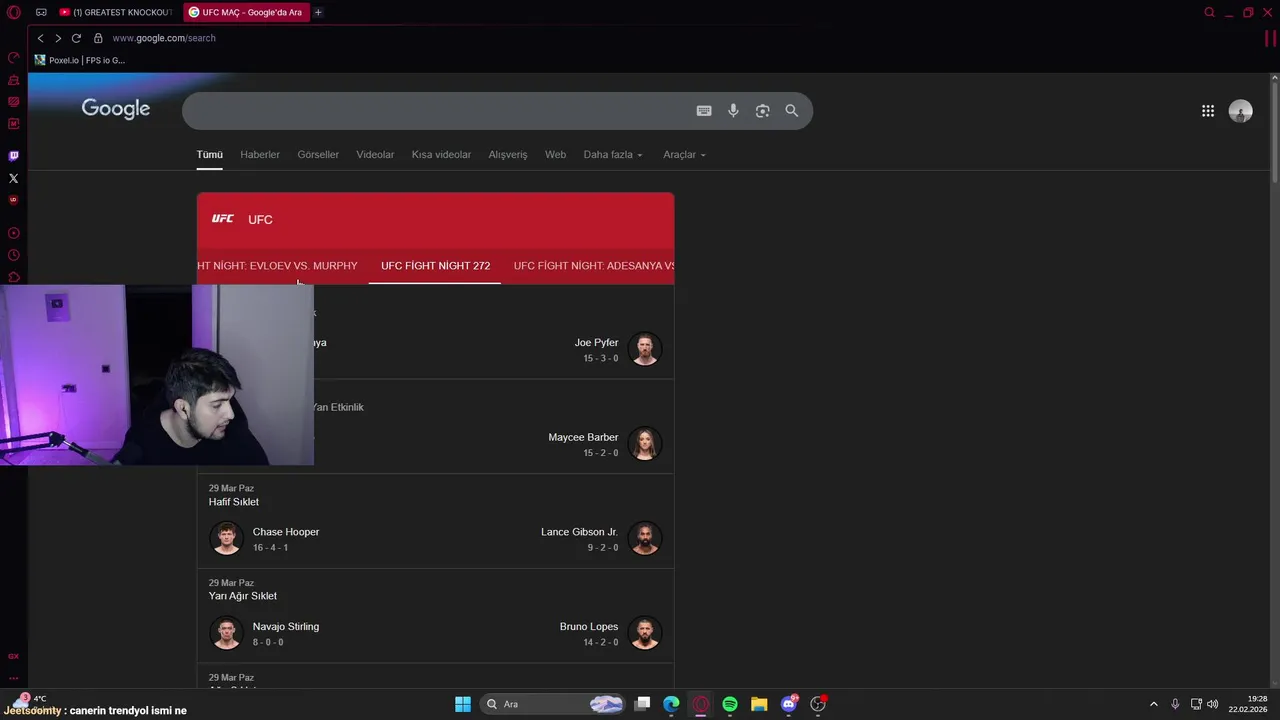The height and width of the screenshot is (720, 1280).
Task: Click the Opera tab search icon at top right
Action: pyautogui.click(x=1209, y=12)
